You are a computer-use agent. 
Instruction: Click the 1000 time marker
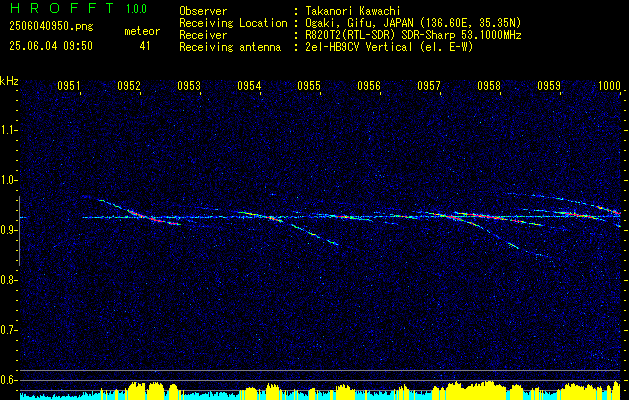(x=609, y=85)
